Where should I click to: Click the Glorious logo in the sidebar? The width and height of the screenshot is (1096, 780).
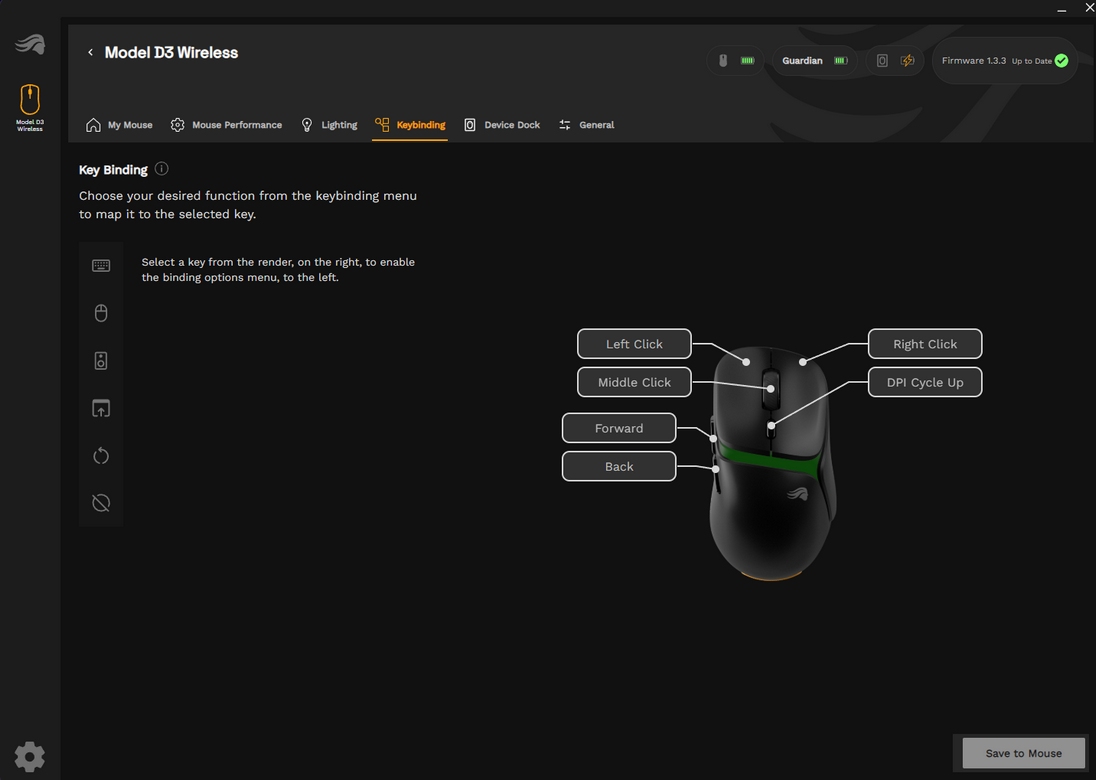(x=30, y=45)
